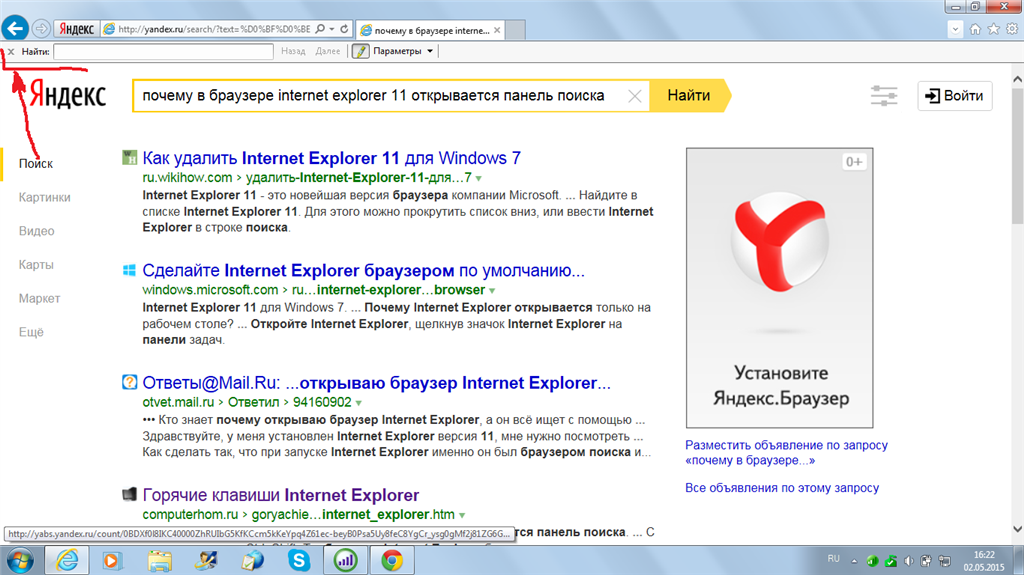Image resolution: width=1024 pixels, height=575 pixels.
Task: Click the volume speaker tray icon
Action: pos(908,561)
